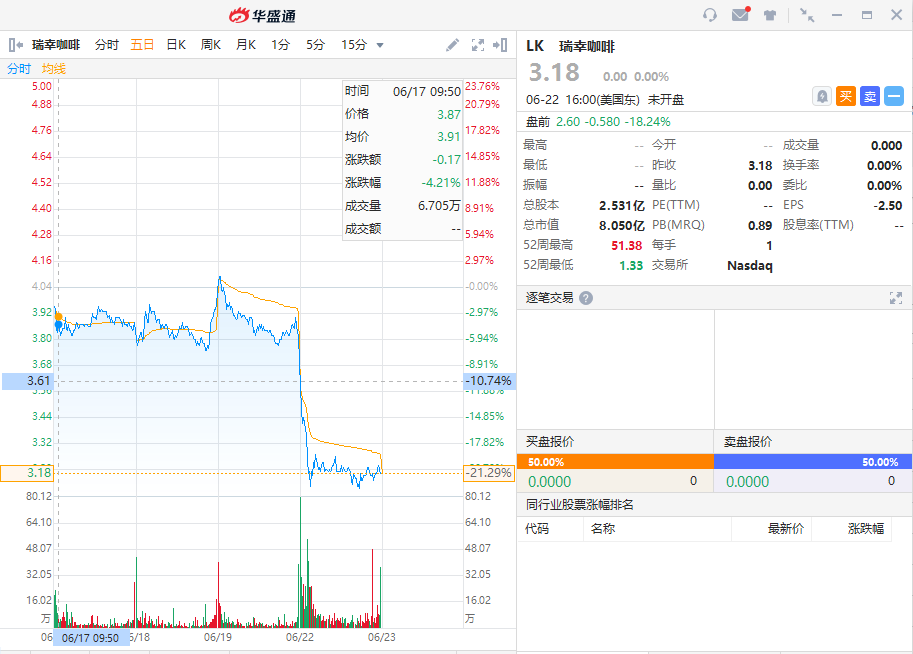Switch to 1分 chart tab

pyautogui.click(x=280, y=45)
